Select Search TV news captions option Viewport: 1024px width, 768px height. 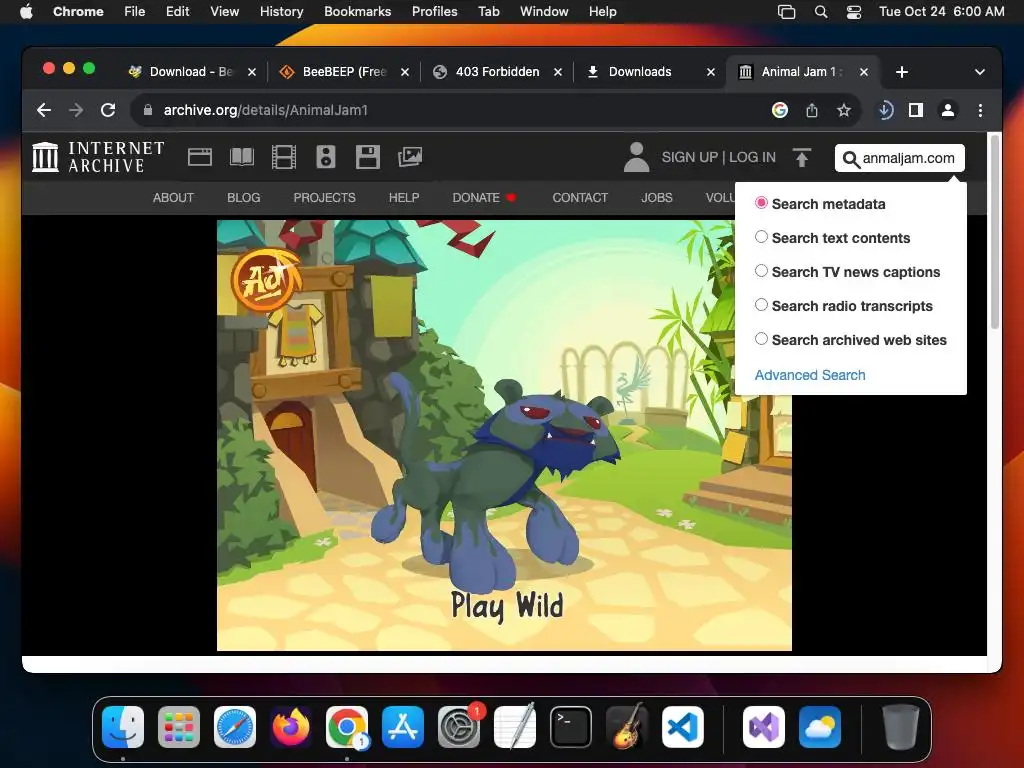pos(761,271)
